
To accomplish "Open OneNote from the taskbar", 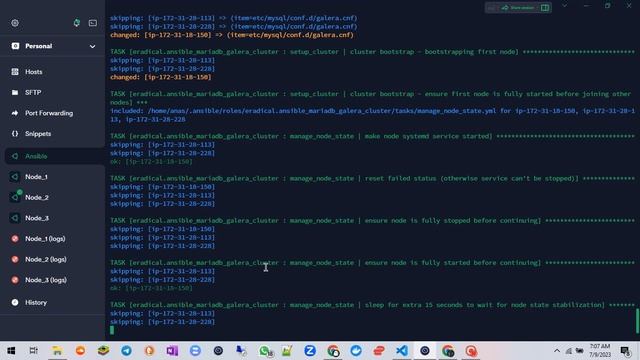I will pyautogui.click(x=172, y=351).
